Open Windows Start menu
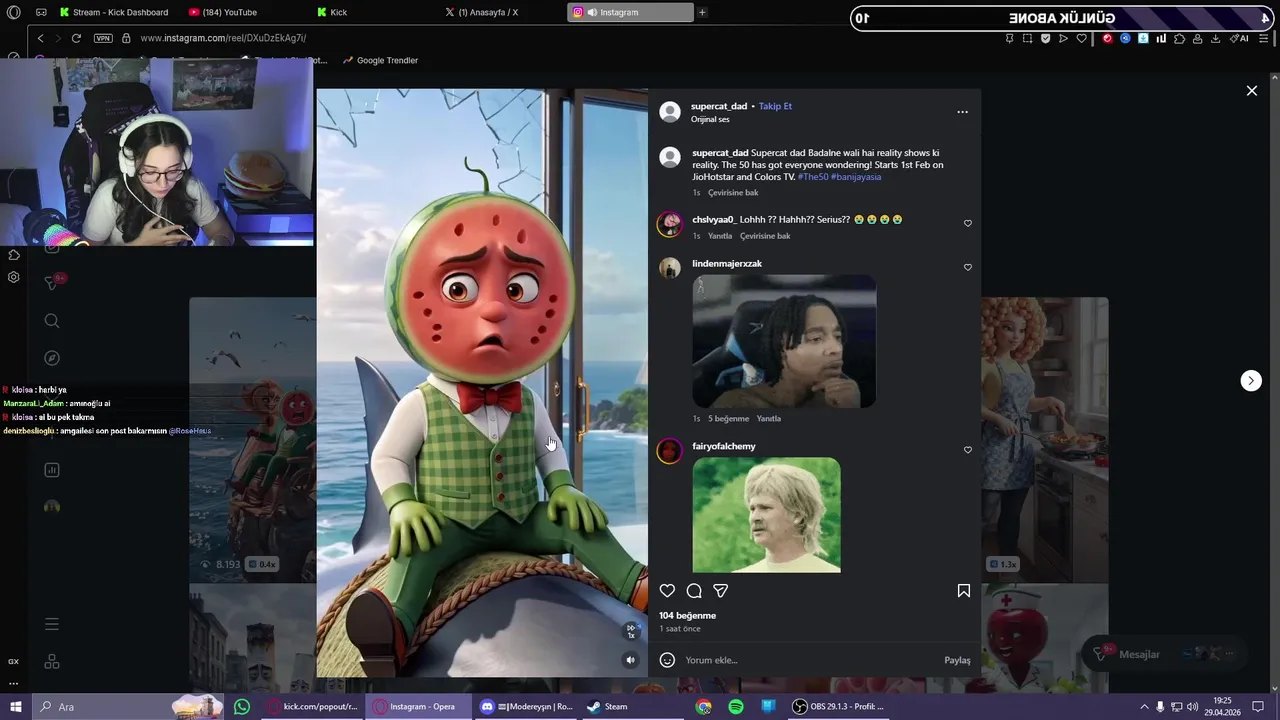 coord(15,707)
